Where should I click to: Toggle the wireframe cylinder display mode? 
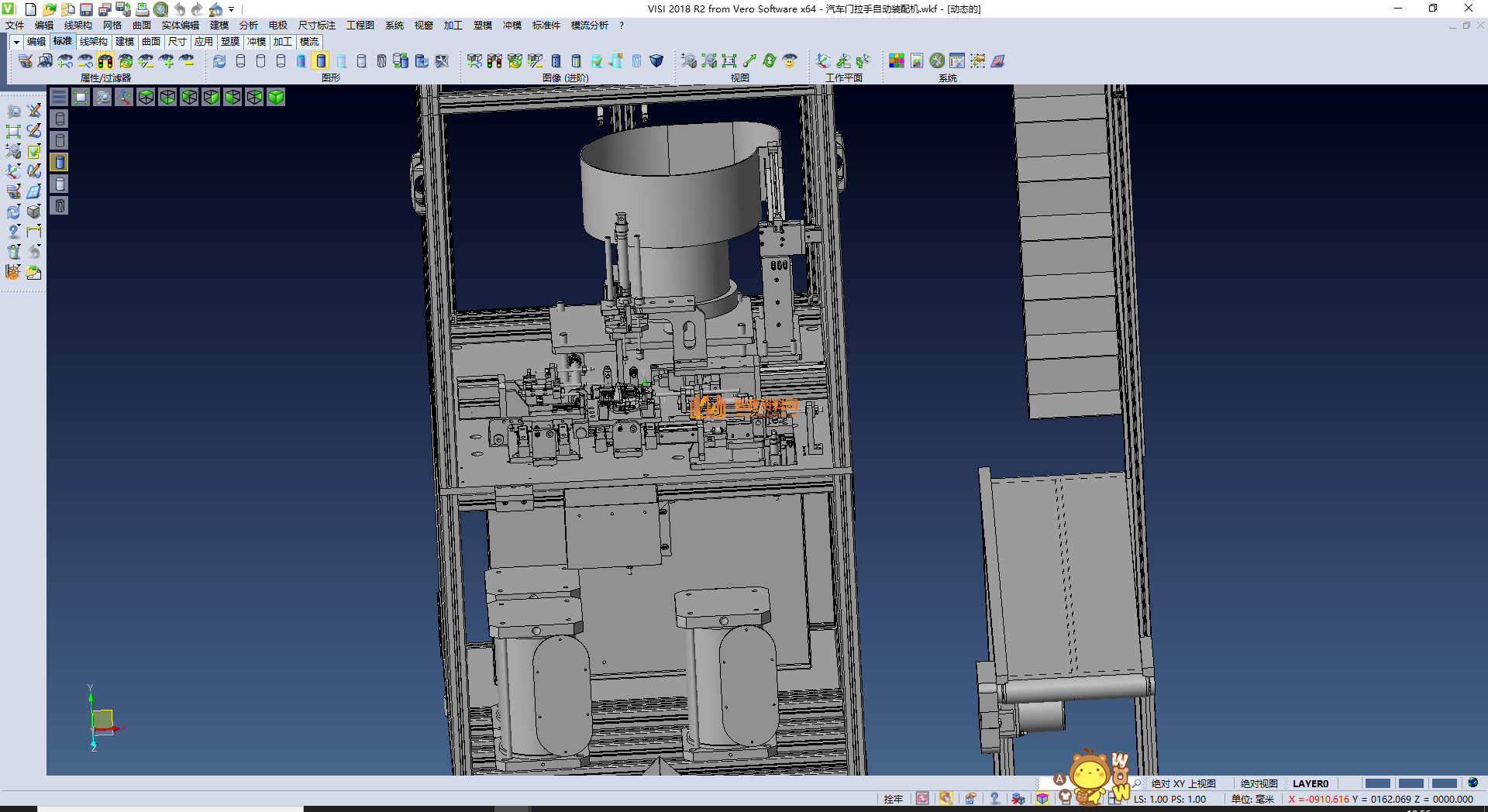[240, 60]
